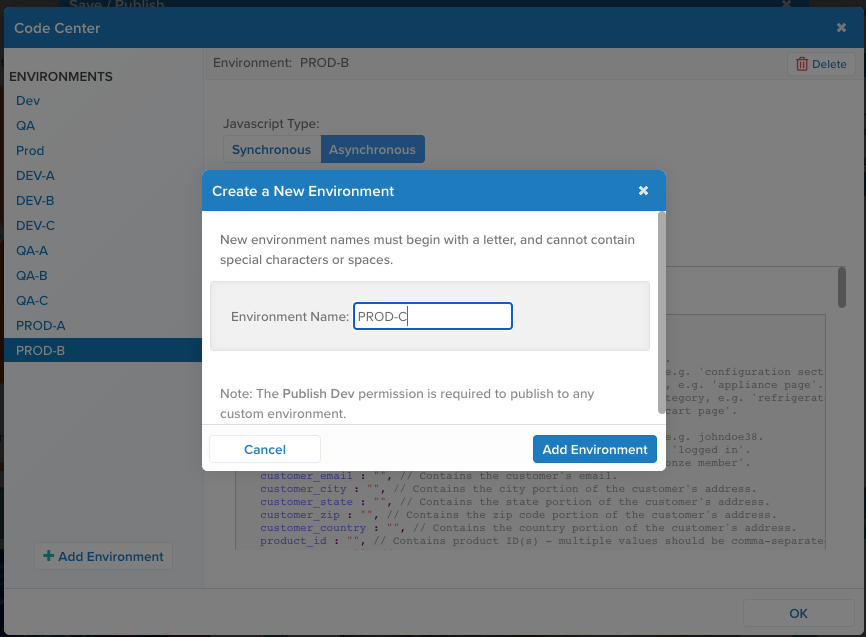866x637 pixels.
Task: Choose DEV-A from environments list
Action: pos(35,176)
